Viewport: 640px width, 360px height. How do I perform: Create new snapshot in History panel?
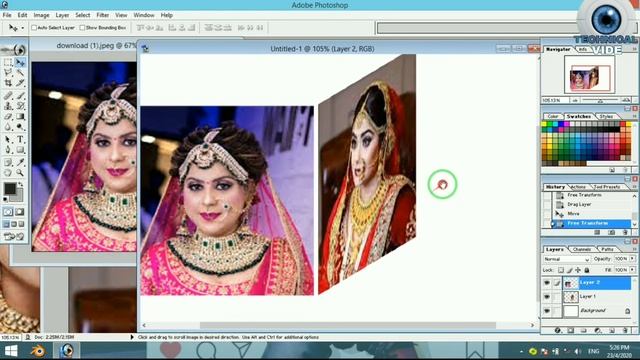tap(611, 232)
